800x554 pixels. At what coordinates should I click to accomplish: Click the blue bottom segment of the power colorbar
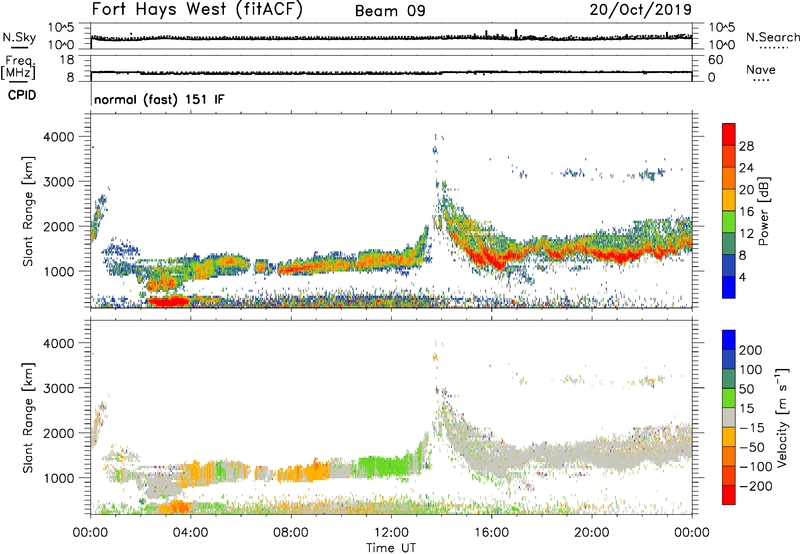729,287
